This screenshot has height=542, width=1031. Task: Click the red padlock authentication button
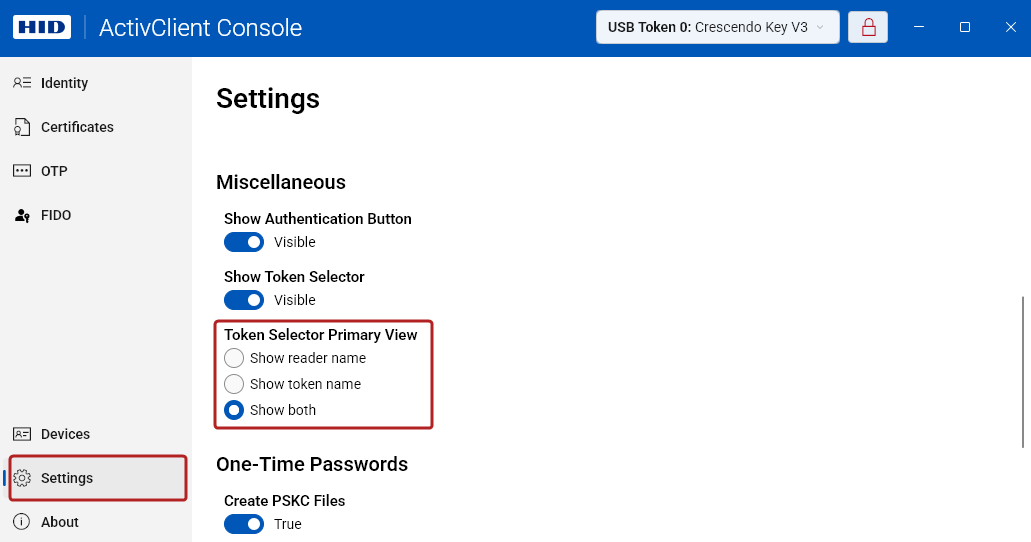point(868,27)
